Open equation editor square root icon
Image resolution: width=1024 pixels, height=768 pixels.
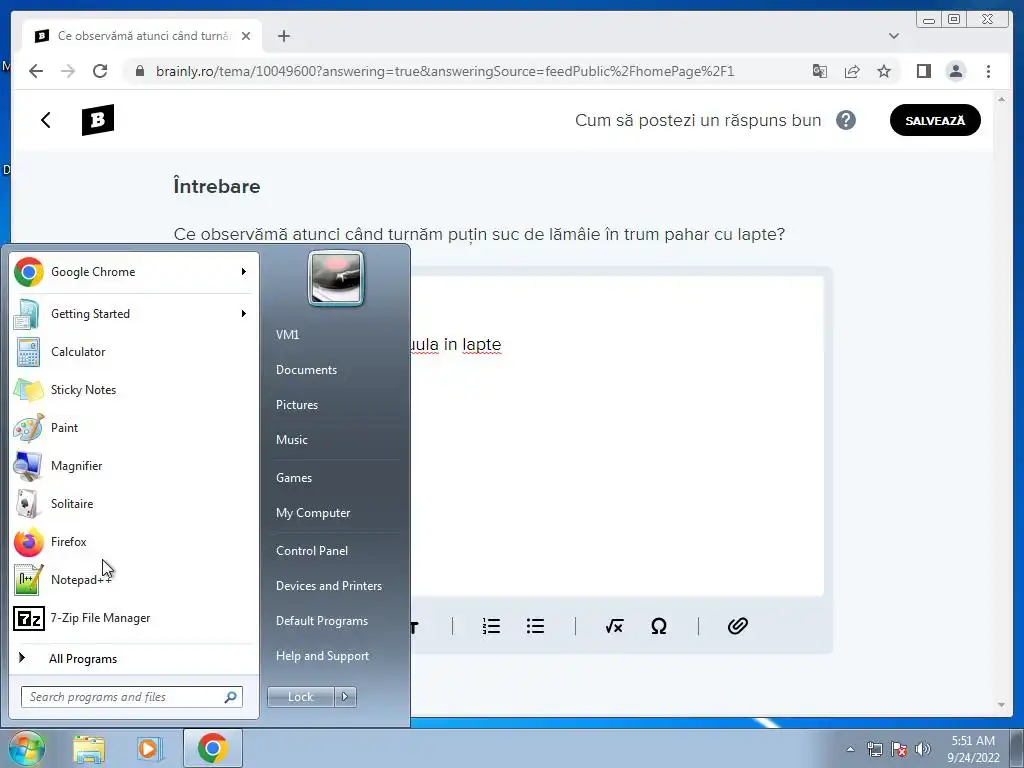(614, 626)
